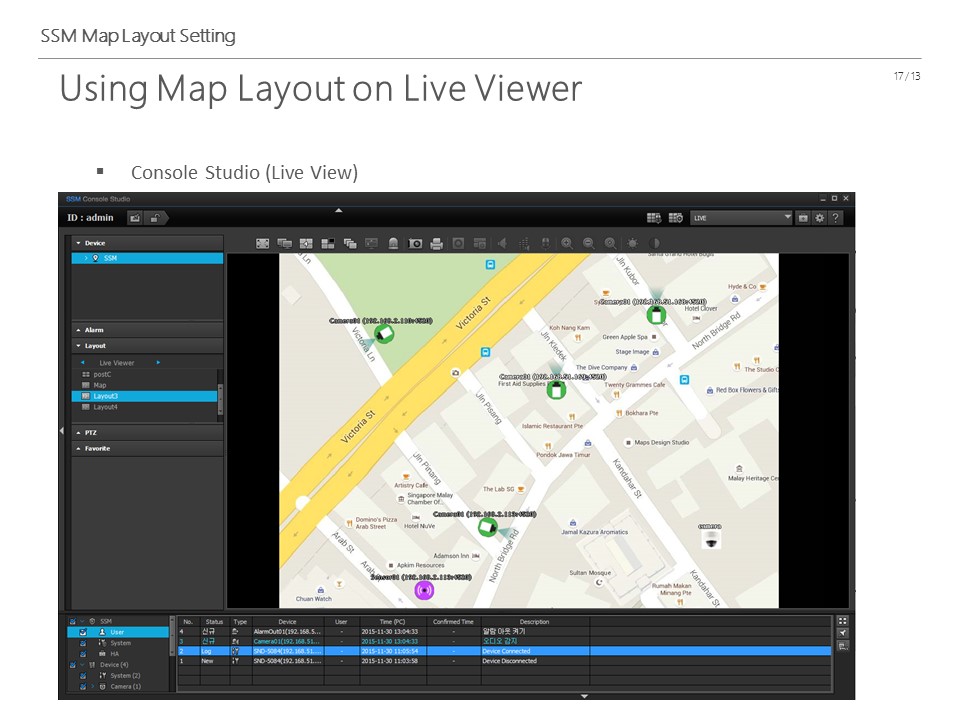
Task: Click the grid icon right of event list
Action: coord(843,621)
